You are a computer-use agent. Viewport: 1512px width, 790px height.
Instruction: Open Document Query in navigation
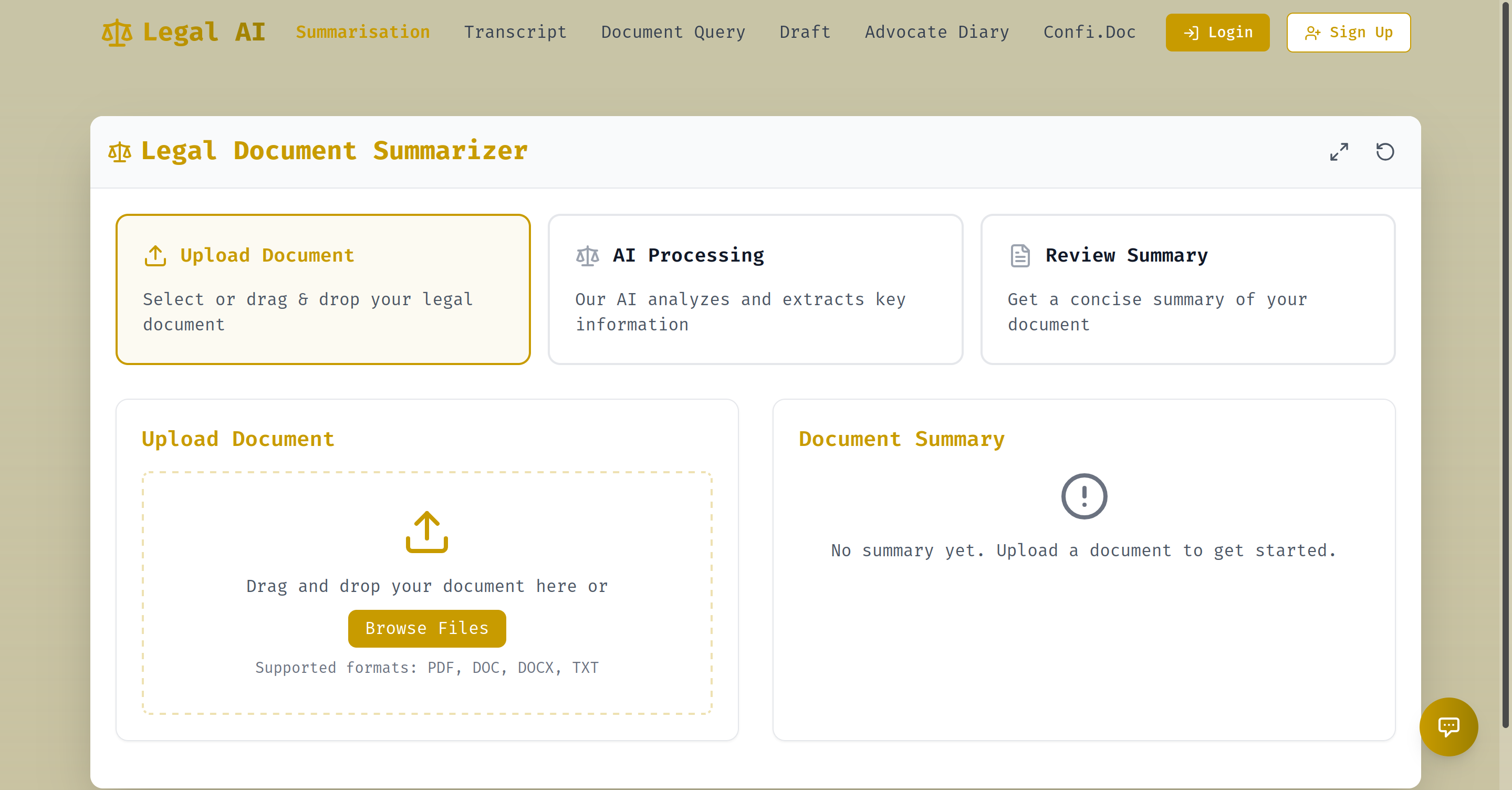[x=673, y=32]
